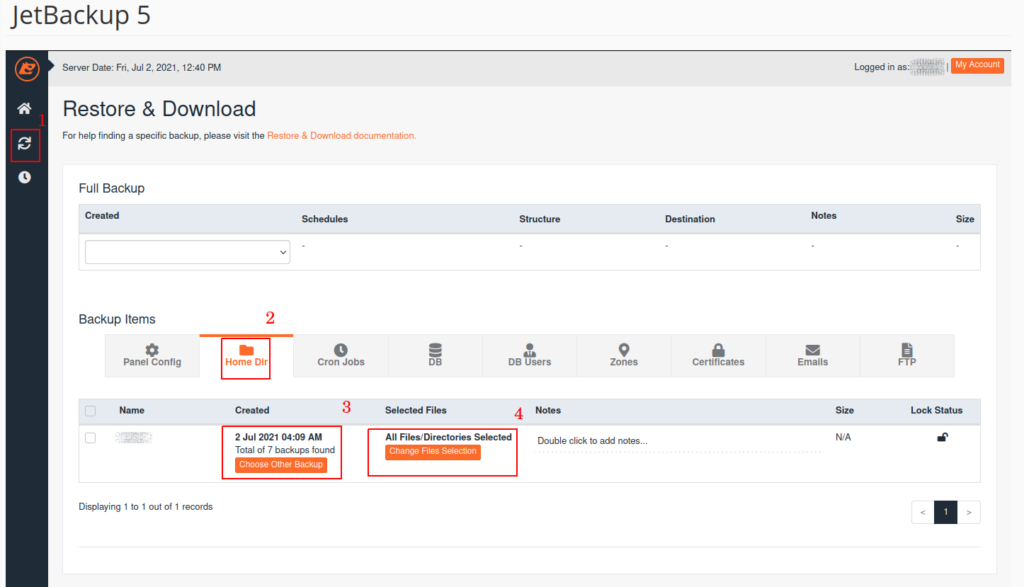Switch to the Panel Config tab
Screen dimensions: 1024x587
click(152, 355)
